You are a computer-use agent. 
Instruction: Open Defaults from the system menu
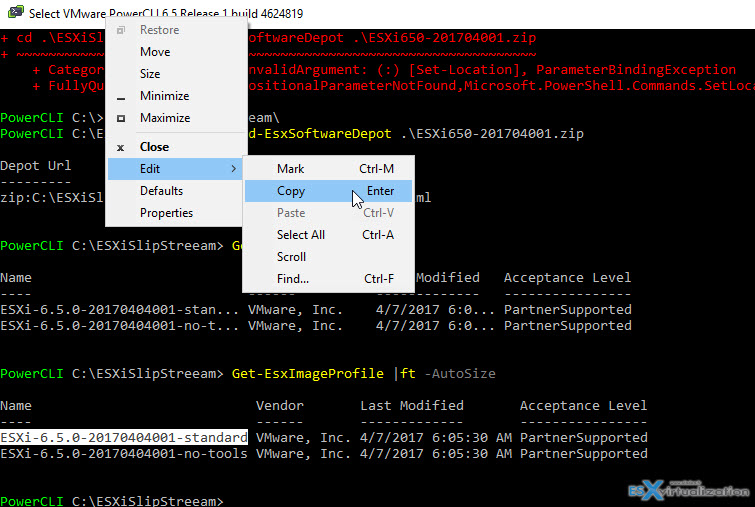click(x=161, y=191)
